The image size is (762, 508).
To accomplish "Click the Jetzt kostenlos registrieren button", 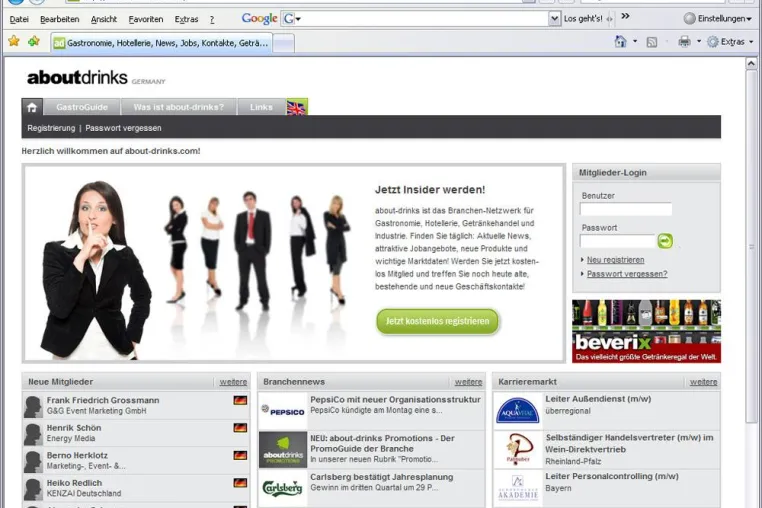I will click(x=437, y=321).
